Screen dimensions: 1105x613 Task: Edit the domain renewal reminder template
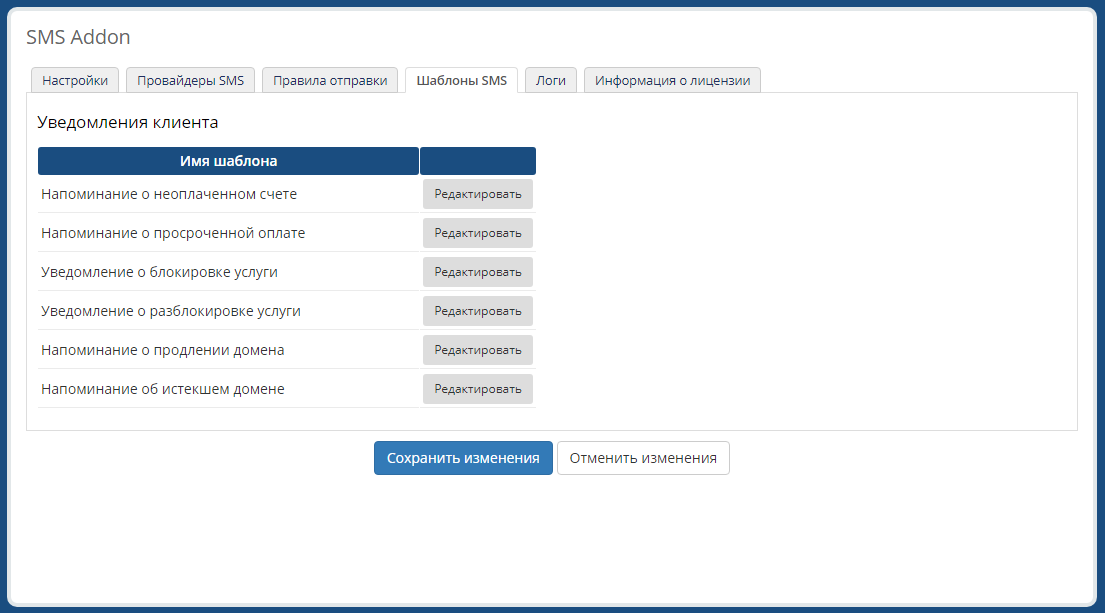tap(477, 350)
